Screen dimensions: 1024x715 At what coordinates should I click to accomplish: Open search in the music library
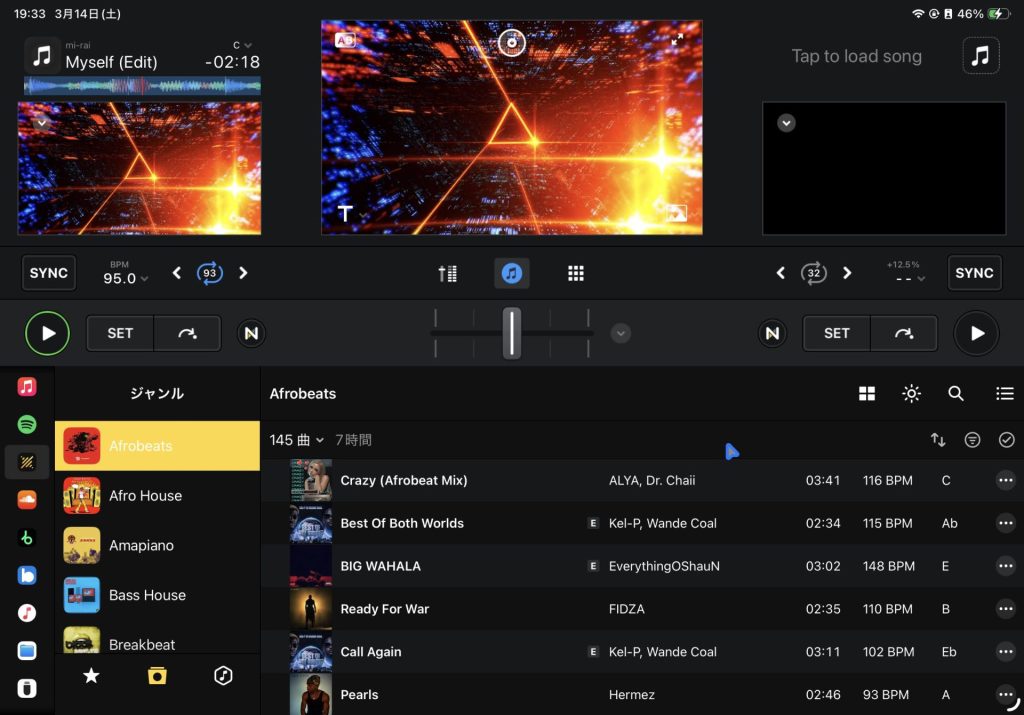956,394
